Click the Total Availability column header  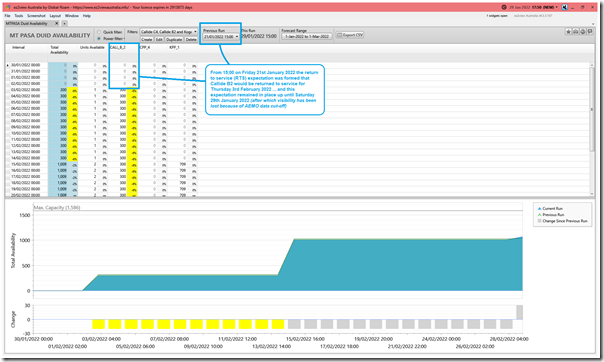pos(59,50)
